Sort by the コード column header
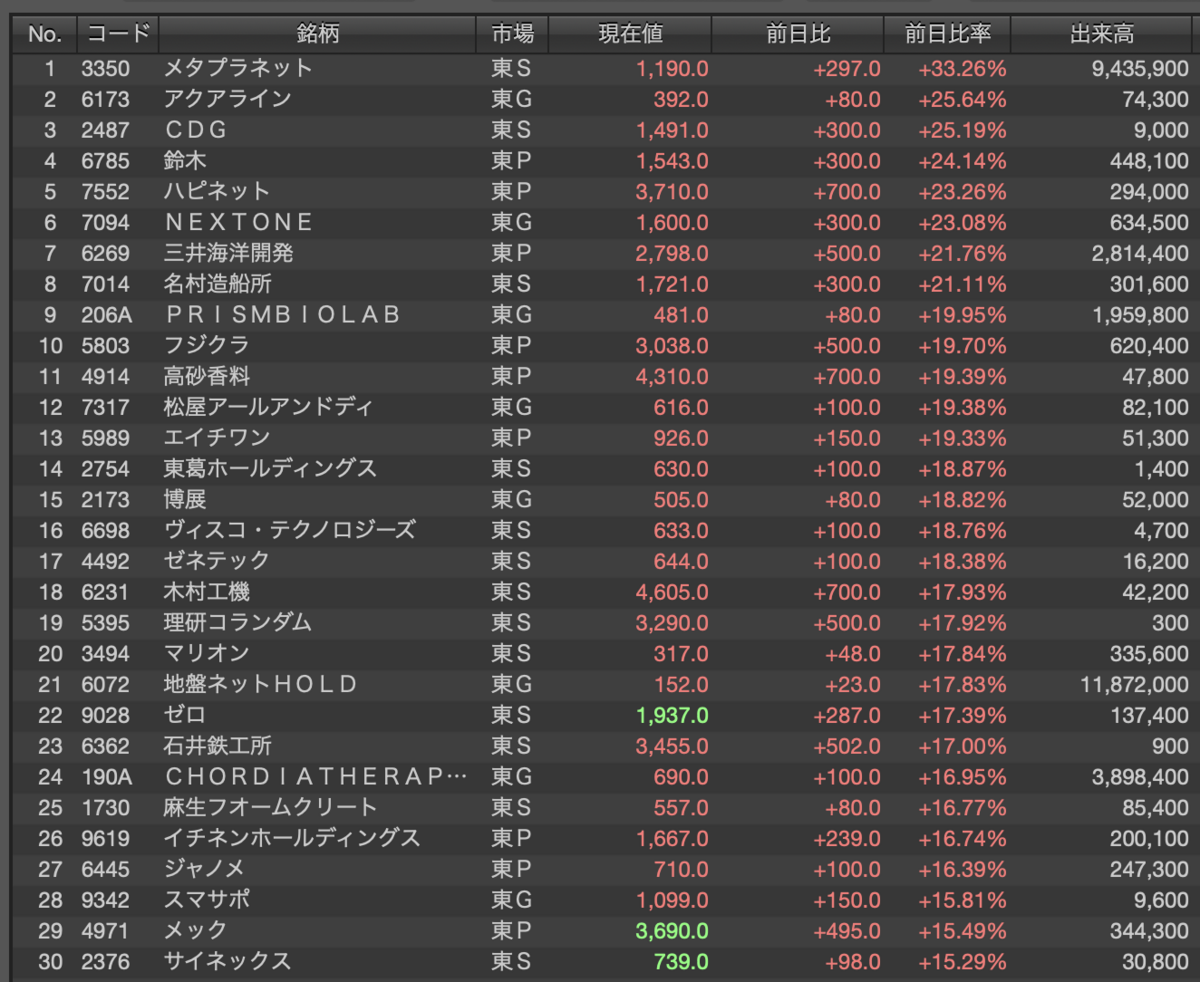 coord(118,34)
